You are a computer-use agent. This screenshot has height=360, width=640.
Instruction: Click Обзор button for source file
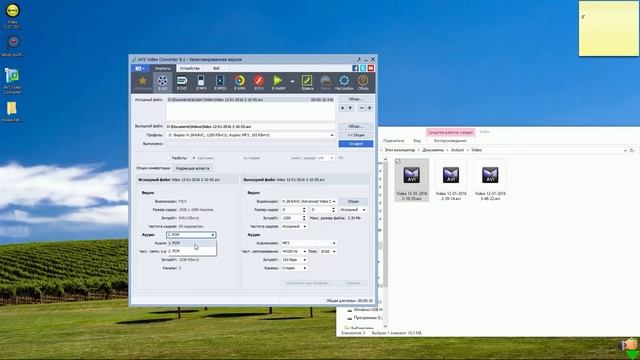[x=356, y=99]
